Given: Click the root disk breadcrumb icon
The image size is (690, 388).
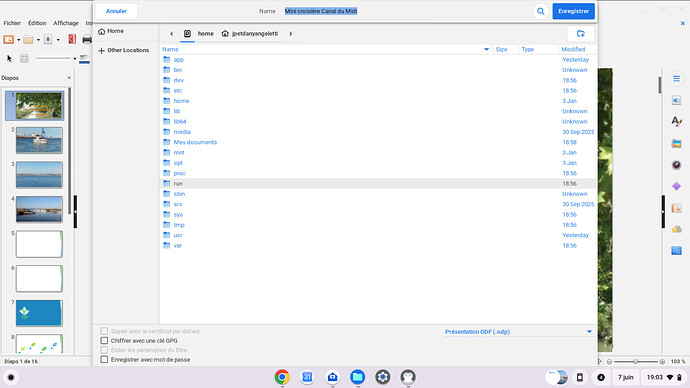Looking at the screenshot, I should click(x=187, y=33).
